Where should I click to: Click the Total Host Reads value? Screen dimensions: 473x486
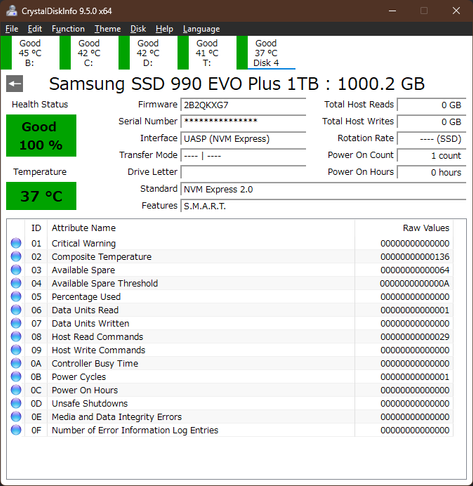[x=432, y=105]
